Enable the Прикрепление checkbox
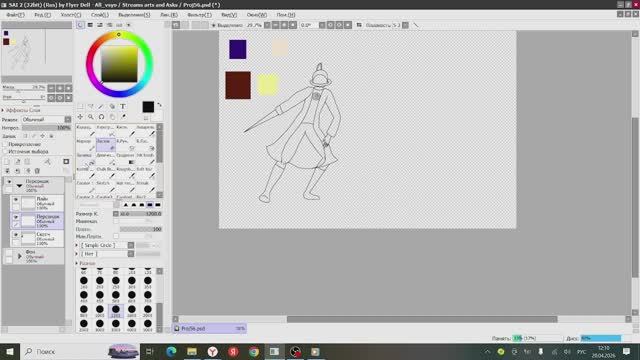Image resolution: width=640 pixels, height=360 pixels. click(5, 144)
